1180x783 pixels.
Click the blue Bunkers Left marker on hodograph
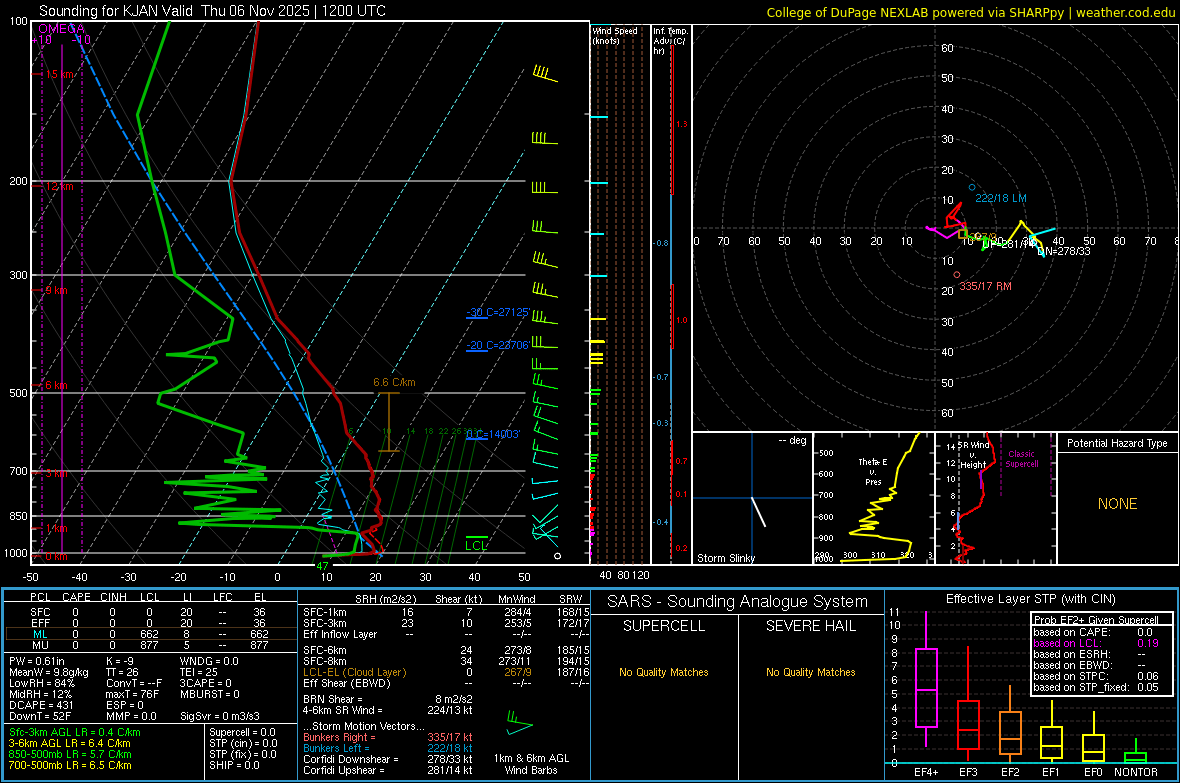tap(972, 187)
